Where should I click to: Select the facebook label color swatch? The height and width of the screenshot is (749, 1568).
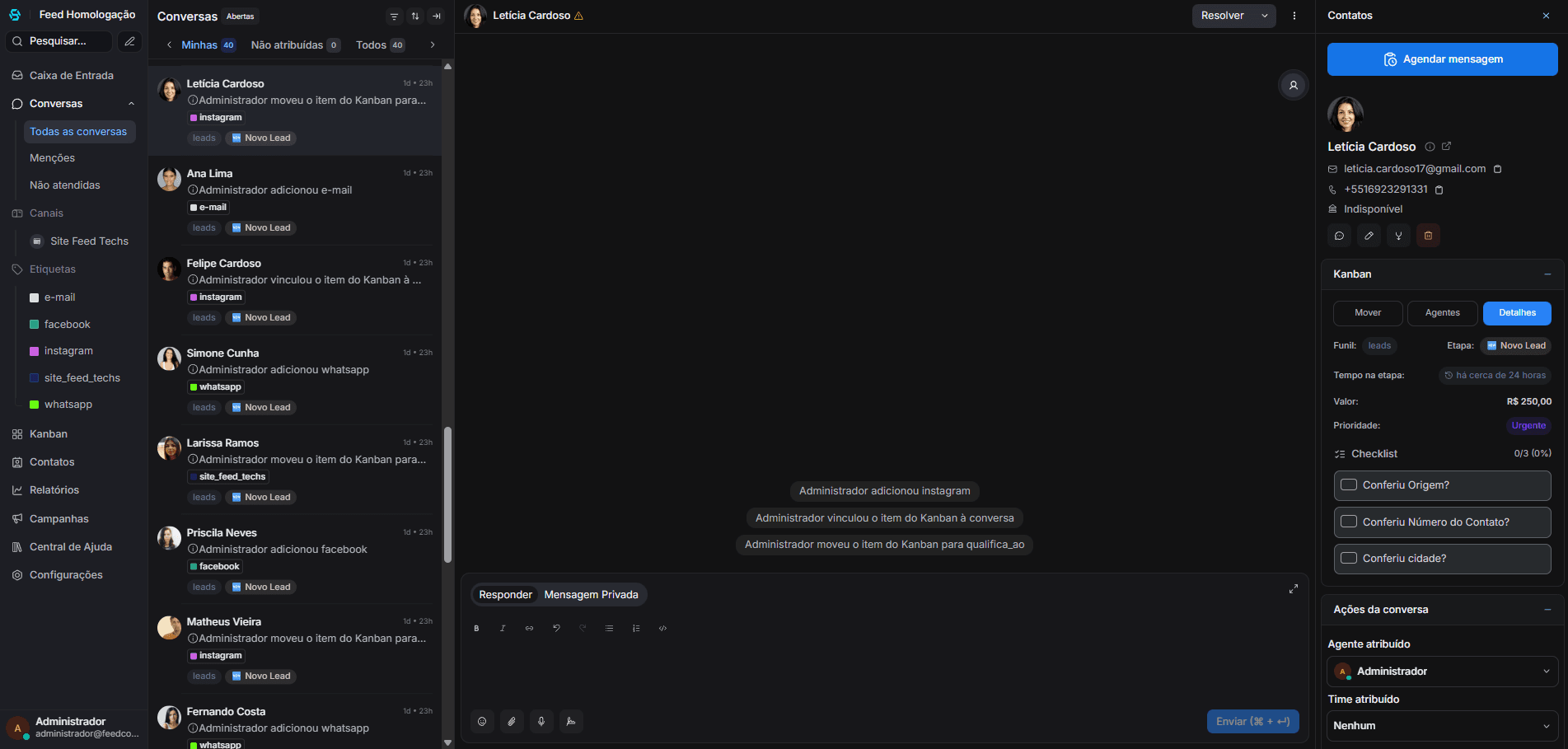coord(35,325)
